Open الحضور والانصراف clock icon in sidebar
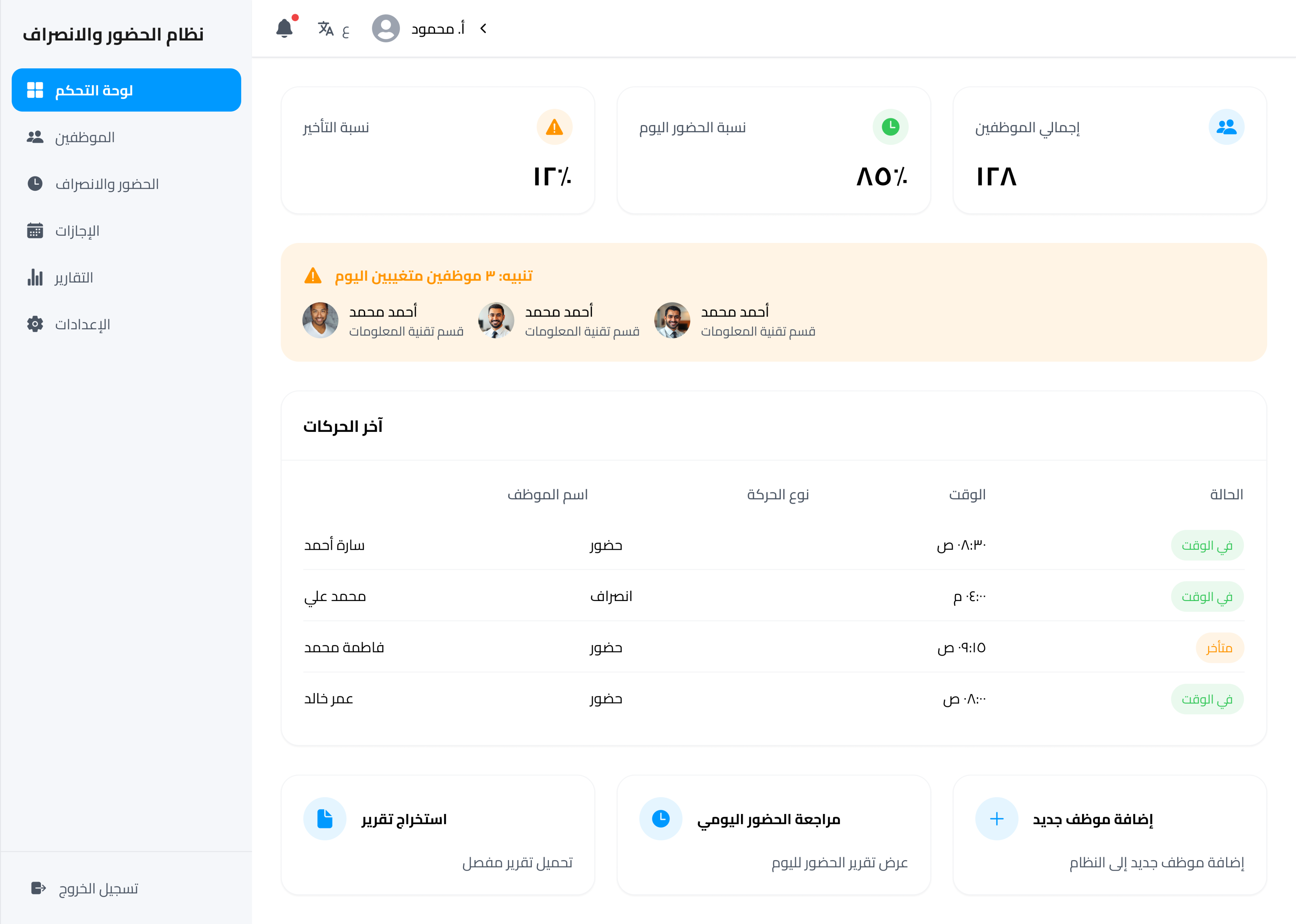The height and width of the screenshot is (924, 1296). tap(35, 184)
